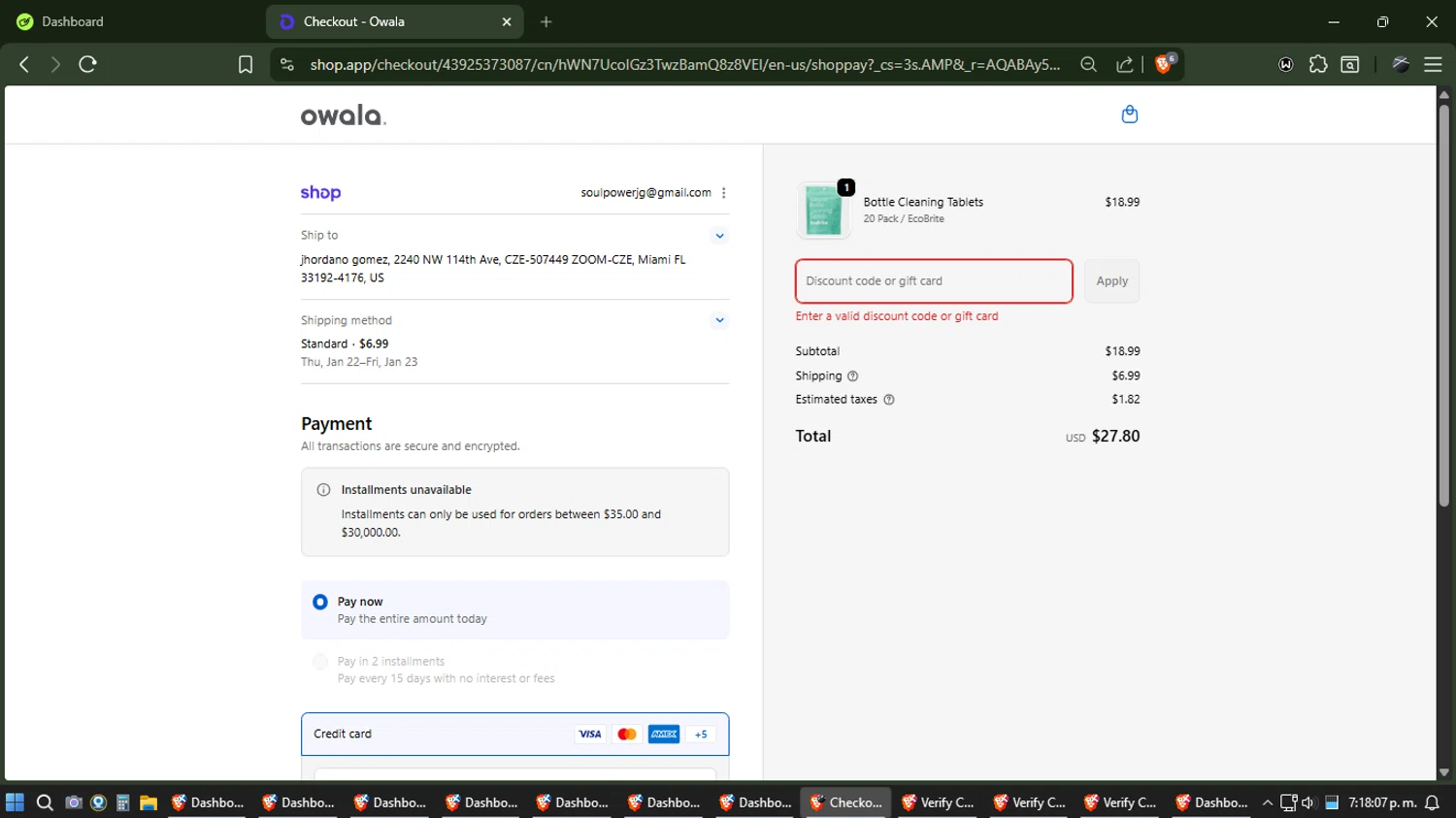Click the Discount code or gift card field
1456x818 pixels.
pyautogui.click(x=934, y=281)
